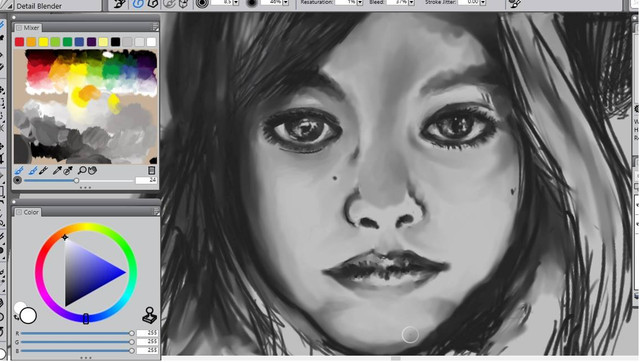This screenshot has height=362, width=640.
Task: Expand Color panel via bottom three dots
Action: pyautogui.click(x=86, y=358)
